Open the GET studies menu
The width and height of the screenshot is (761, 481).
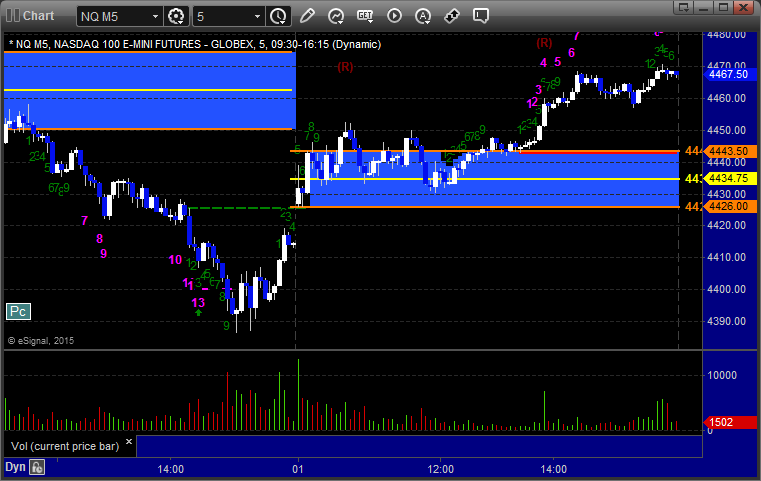pyautogui.click(x=365, y=16)
